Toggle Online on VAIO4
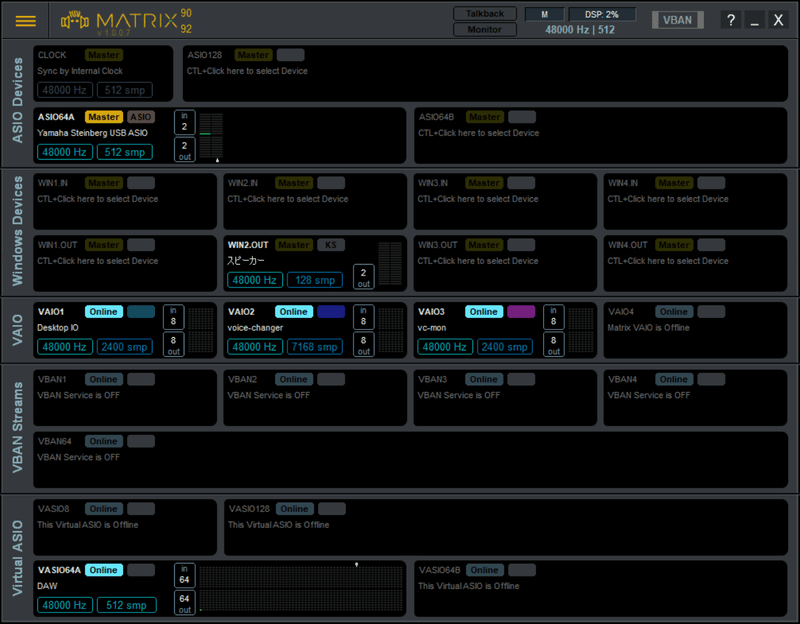 [x=674, y=312]
